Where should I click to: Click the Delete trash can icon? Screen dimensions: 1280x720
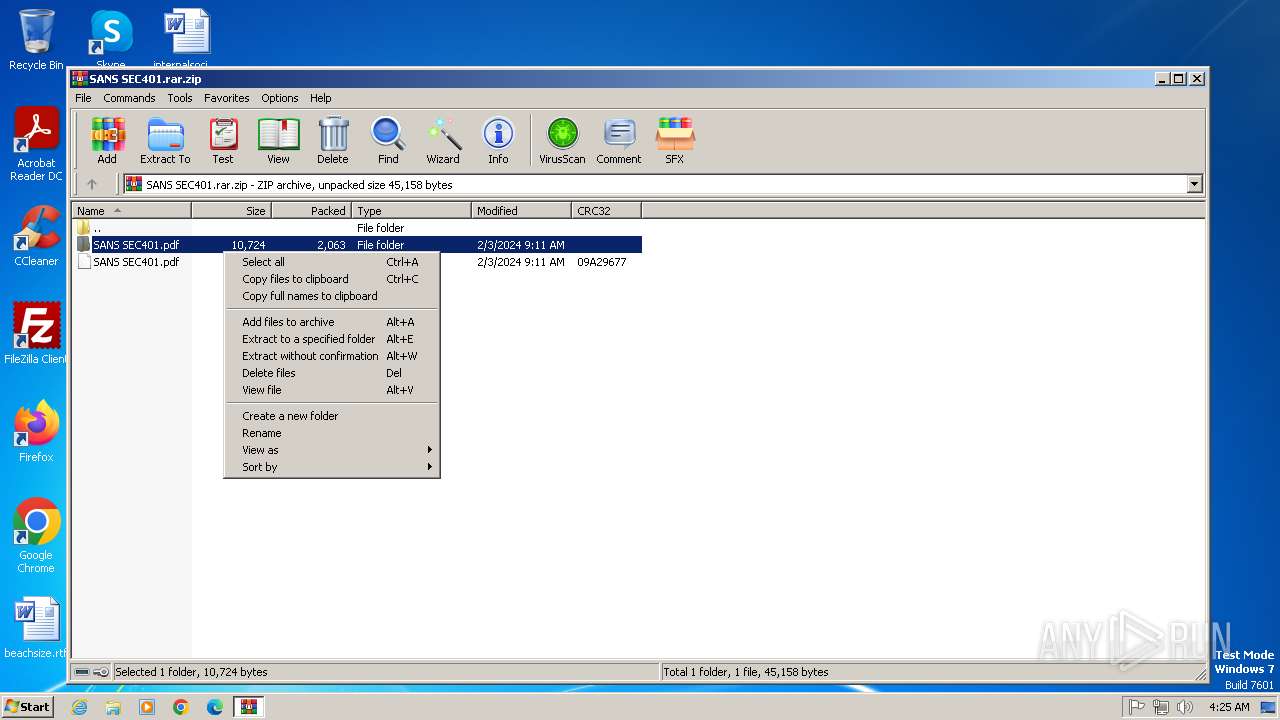(333, 140)
